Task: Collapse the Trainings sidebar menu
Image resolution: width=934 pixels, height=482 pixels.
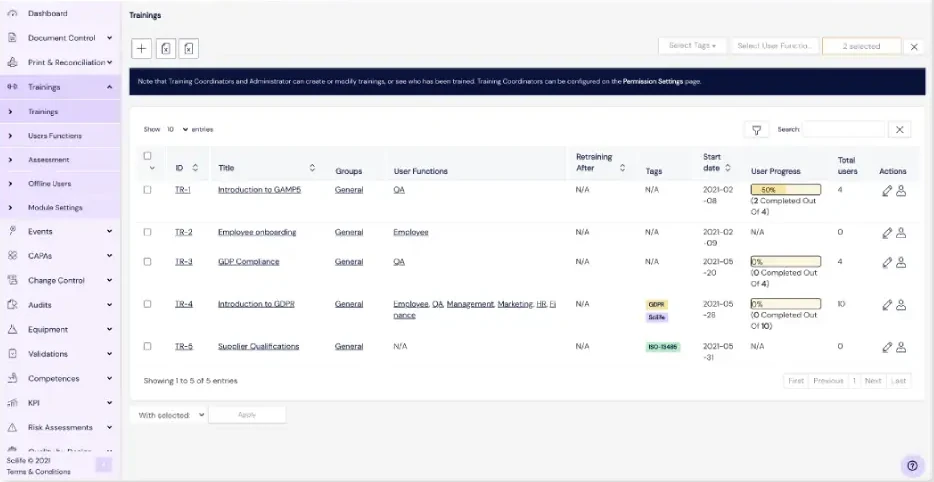Action: pos(60,87)
